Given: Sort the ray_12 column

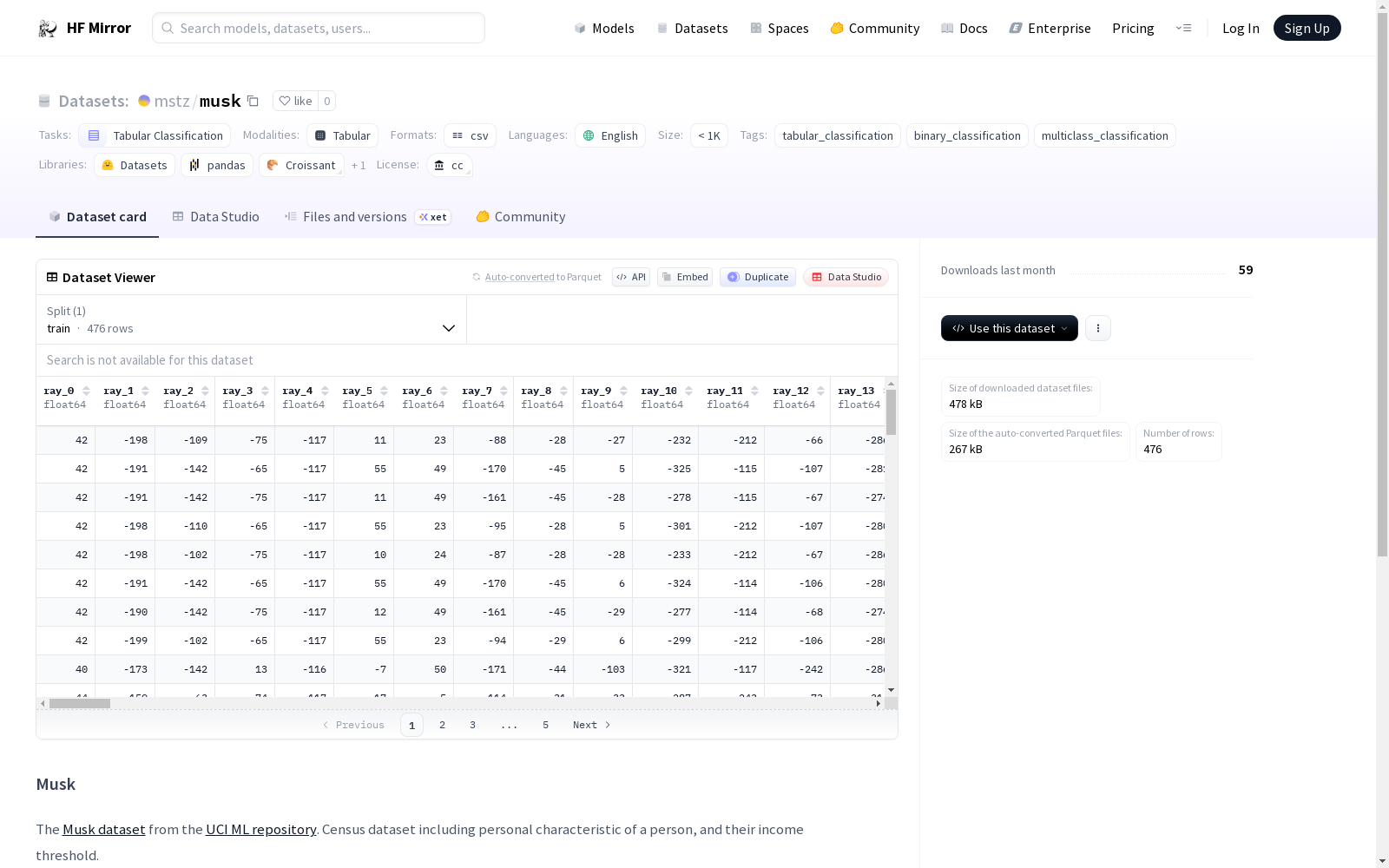Looking at the screenshot, I should click(821, 391).
